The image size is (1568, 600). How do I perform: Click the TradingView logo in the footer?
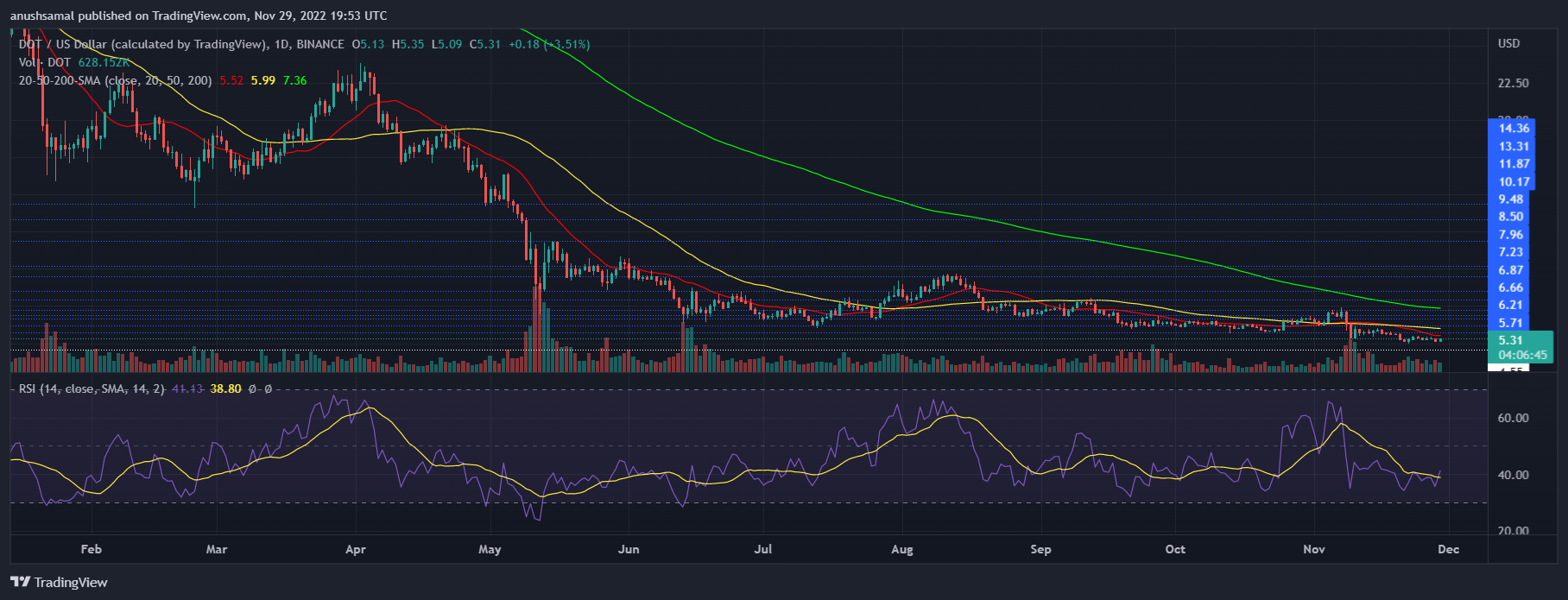point(60,582)
